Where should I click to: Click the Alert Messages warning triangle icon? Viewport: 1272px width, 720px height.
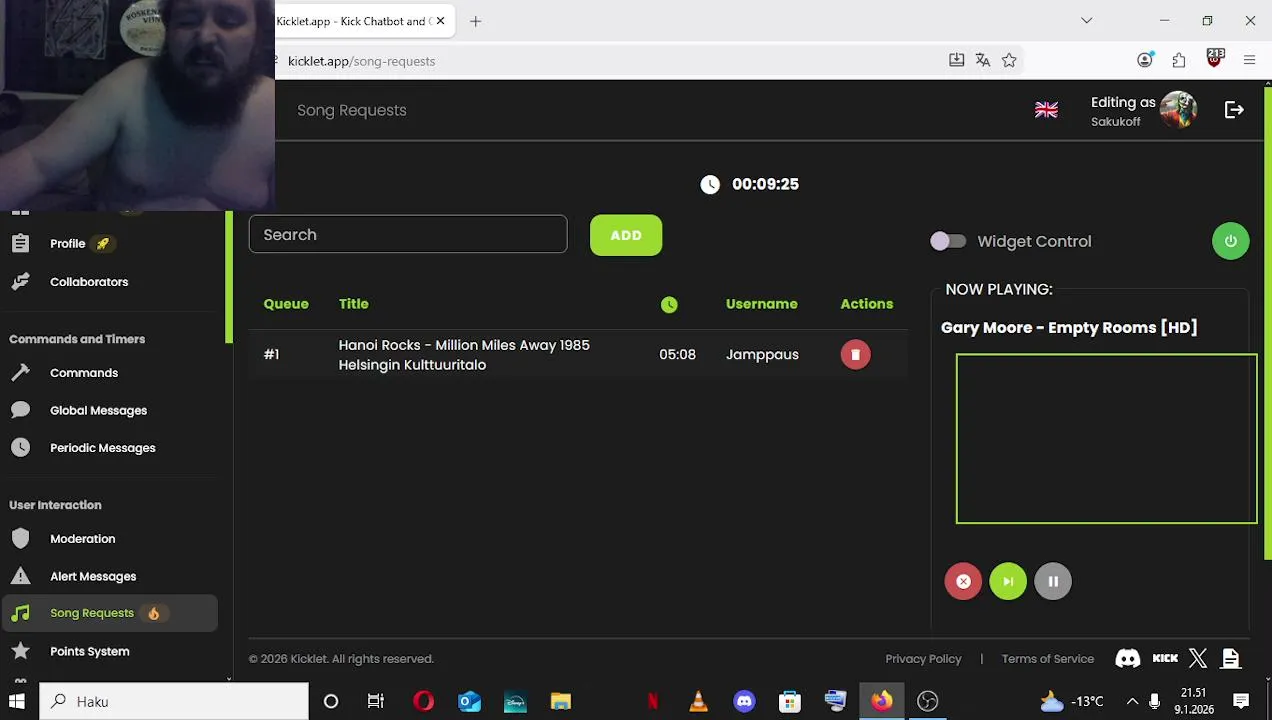(x=20, y=576)
